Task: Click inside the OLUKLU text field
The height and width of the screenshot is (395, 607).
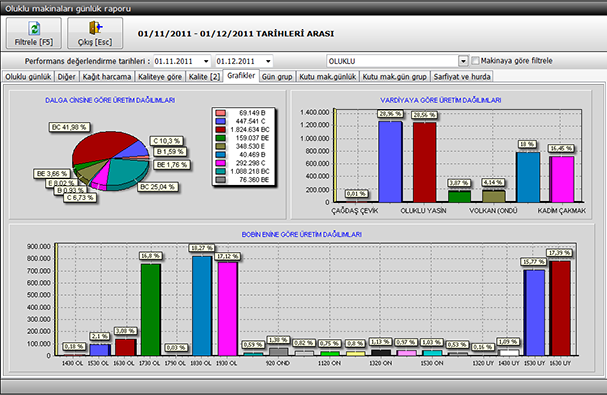Action: click(x=393, y=61)
